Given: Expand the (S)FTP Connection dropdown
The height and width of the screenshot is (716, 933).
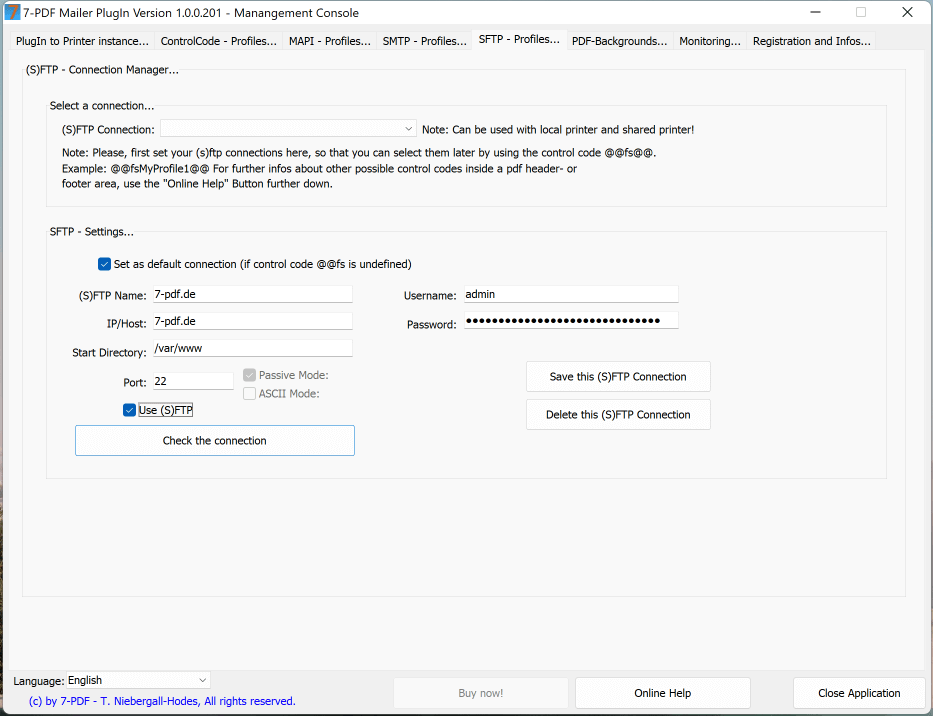Looking at the screenshot, I should click(x=409, y=129).
